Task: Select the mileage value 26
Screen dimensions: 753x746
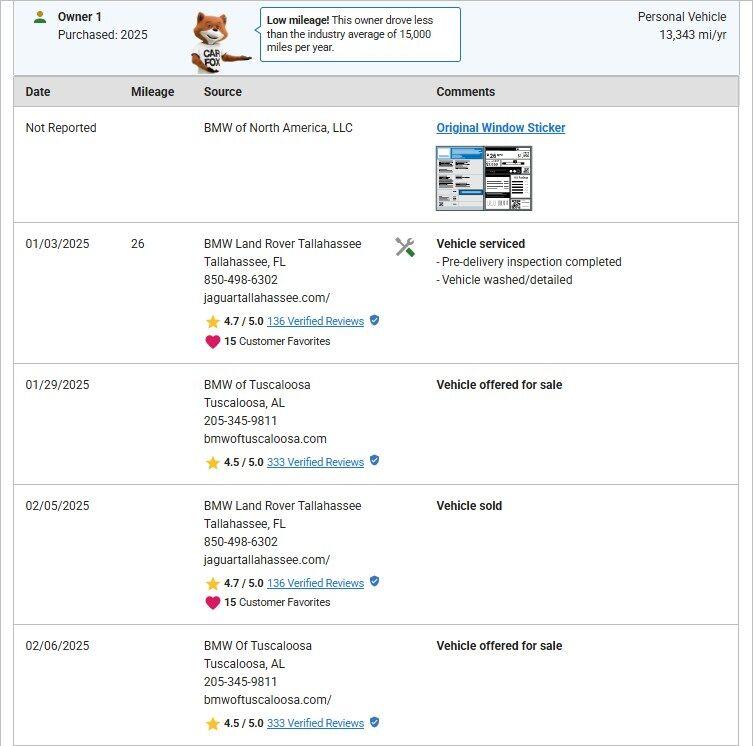Action: [137, 244]
